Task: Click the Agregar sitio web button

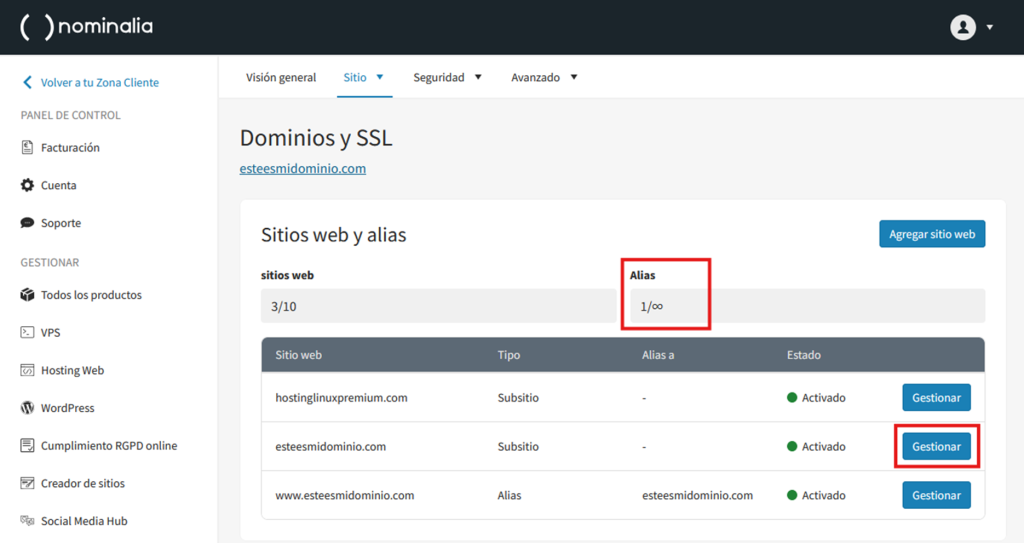Action: coord(932,234)
